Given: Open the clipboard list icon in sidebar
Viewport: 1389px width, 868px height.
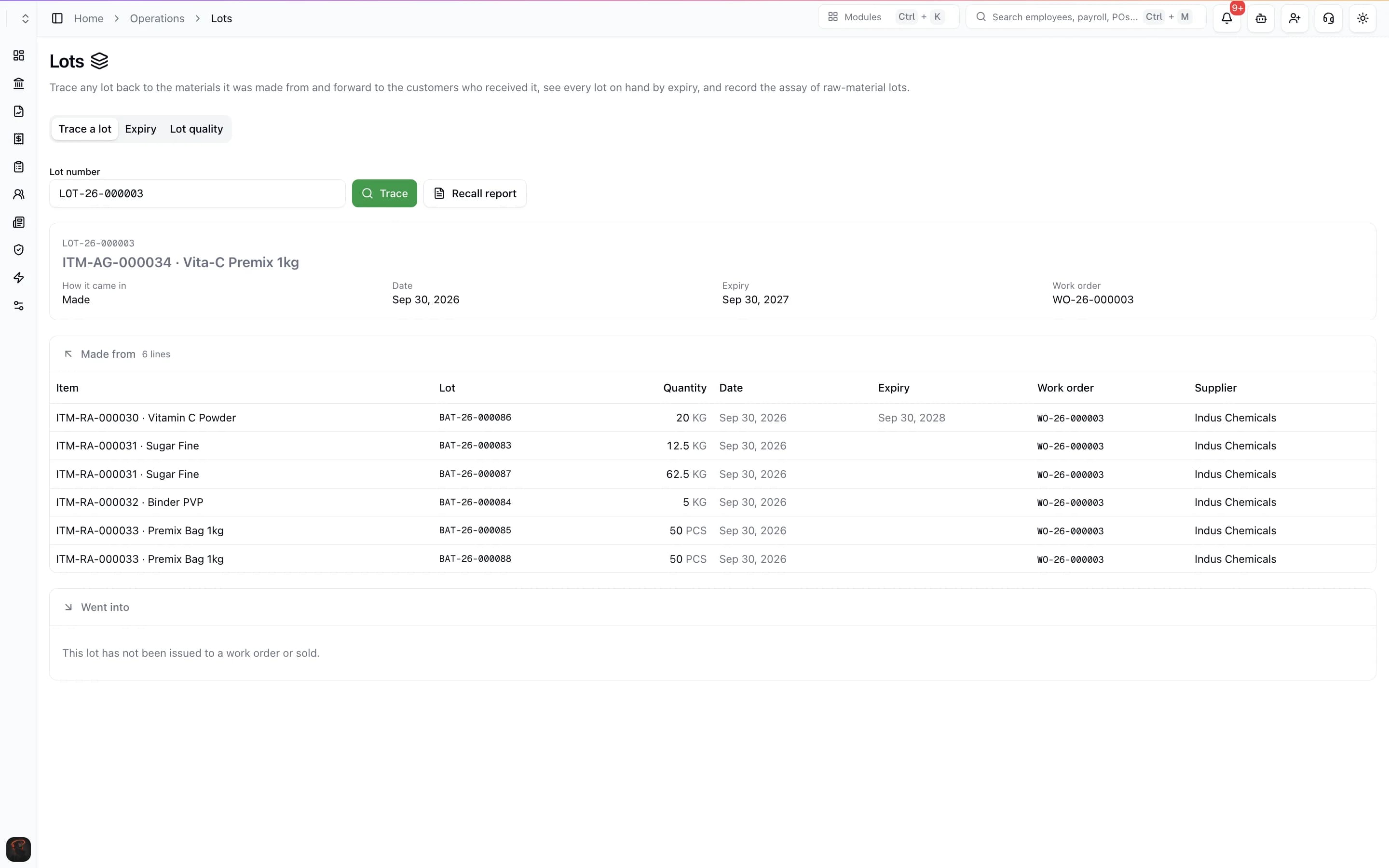Looking at the screenshot, I should (x=18, y=166).
